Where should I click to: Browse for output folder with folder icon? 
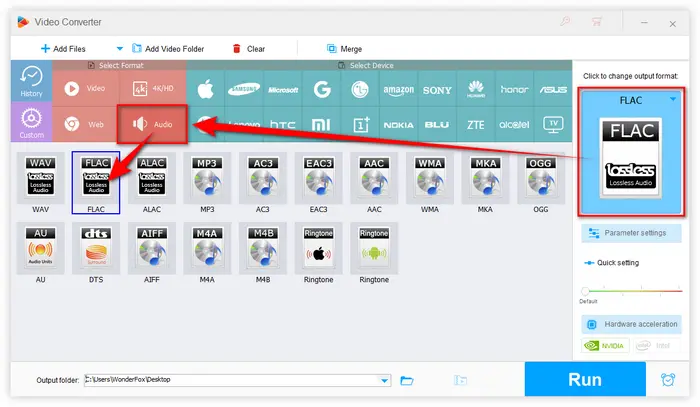(407, 380)
